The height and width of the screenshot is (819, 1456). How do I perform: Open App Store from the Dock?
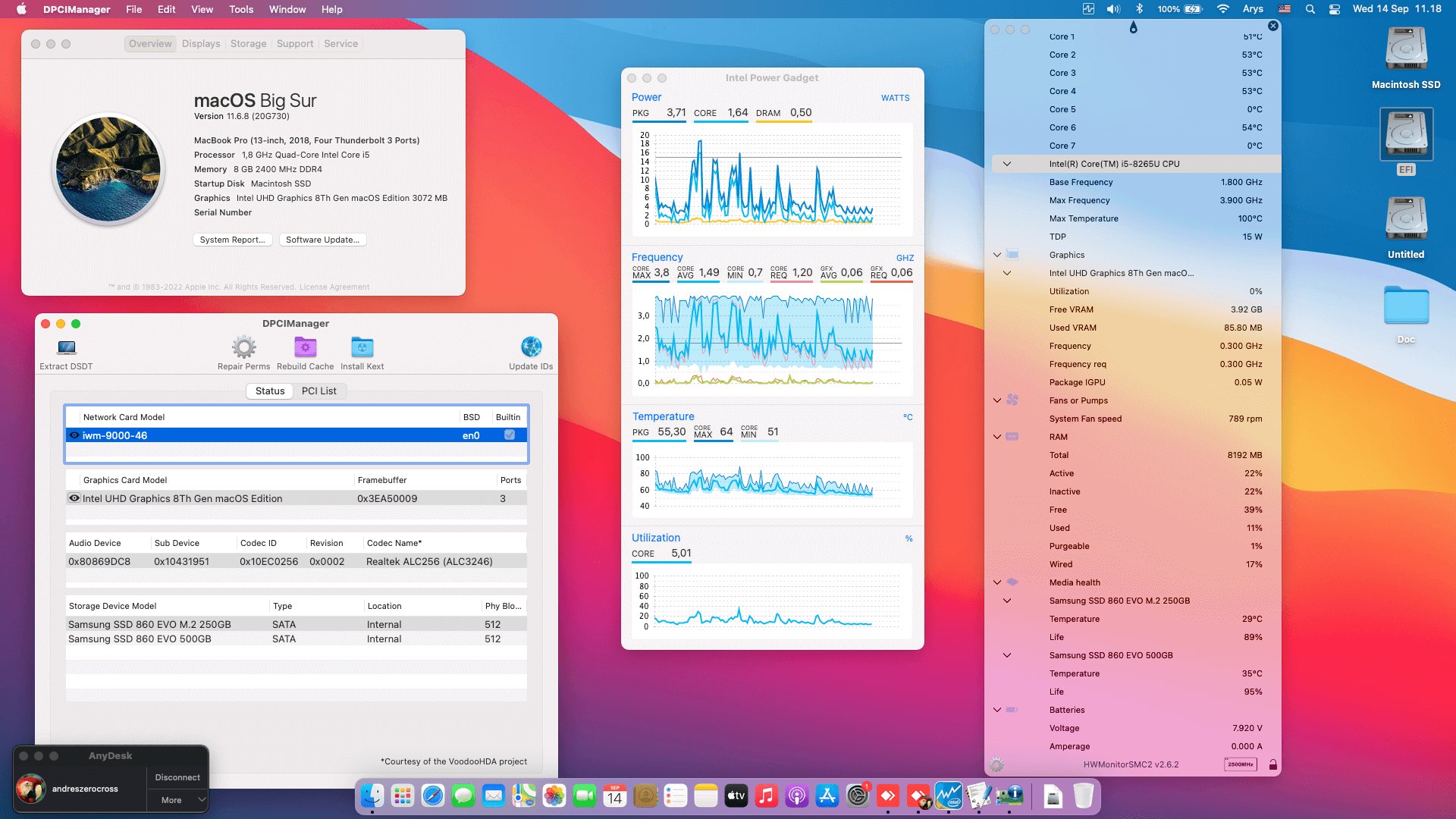pos(827,795)
